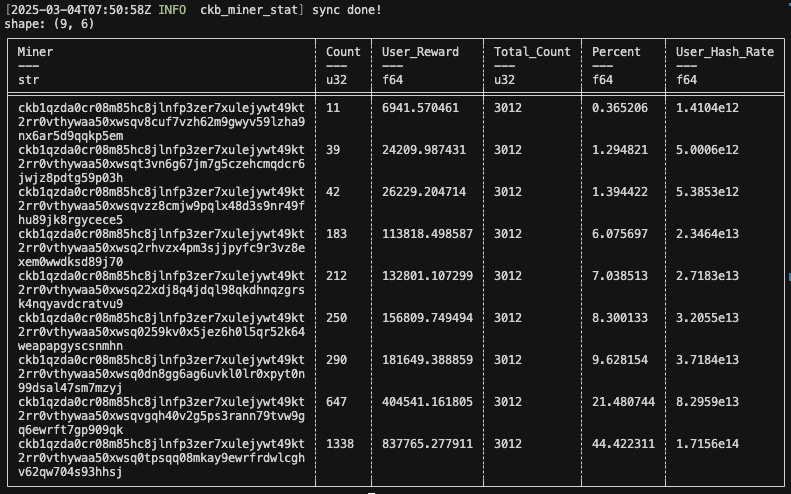This screenshot has width=791, height=494.
Task: Click the count value 1338
Action: point(340,443)
